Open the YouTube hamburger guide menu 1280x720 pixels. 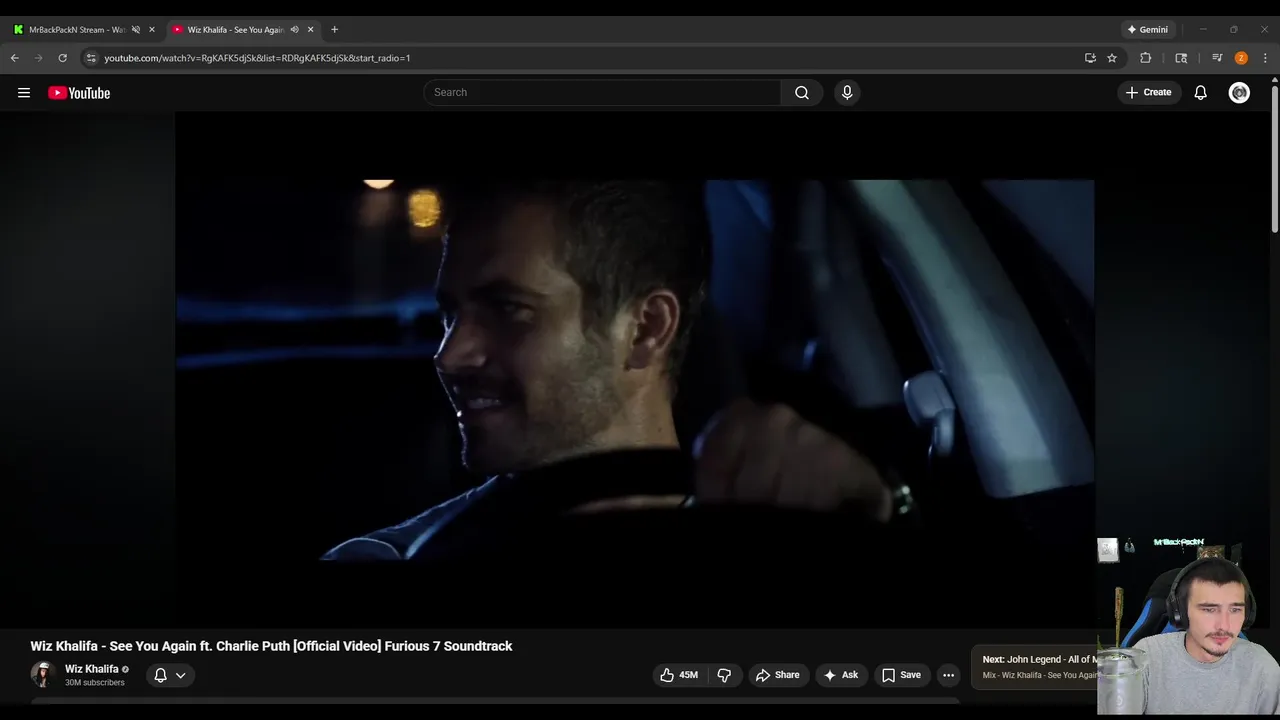24,93
